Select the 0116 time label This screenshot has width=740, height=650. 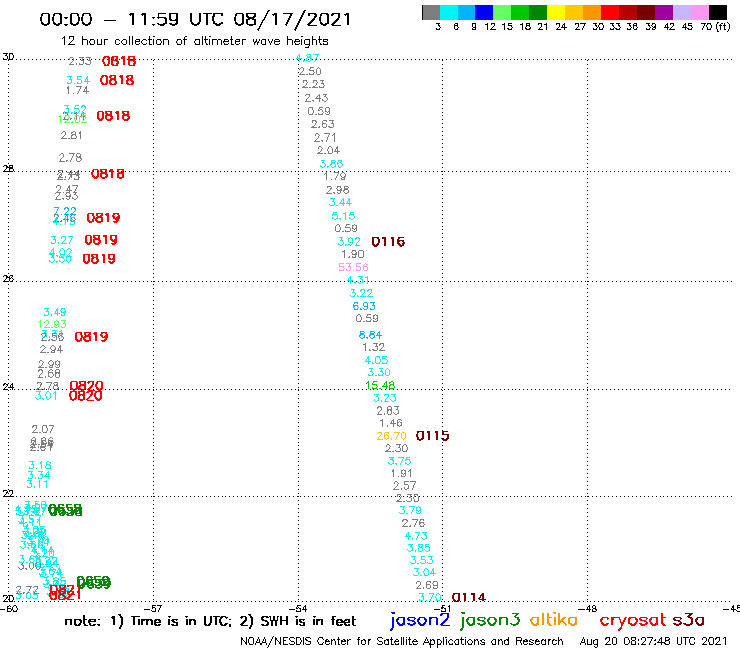388,242
